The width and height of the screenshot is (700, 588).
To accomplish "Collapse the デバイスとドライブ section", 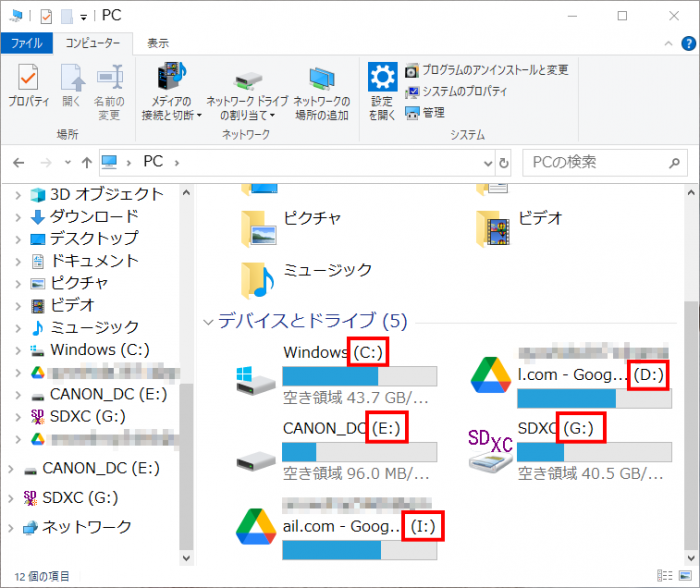I will [x=208, y=322].
